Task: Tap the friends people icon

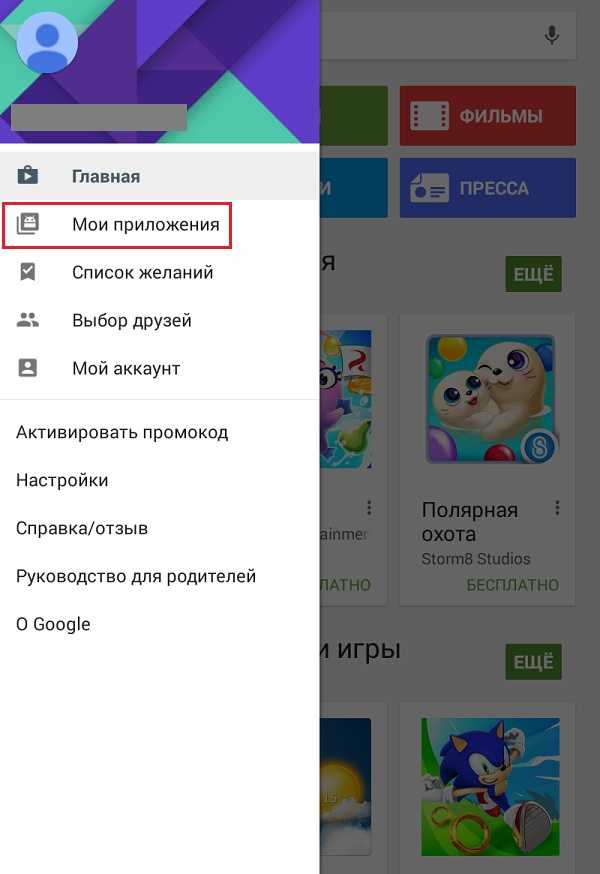Action: tap(28, 320)
